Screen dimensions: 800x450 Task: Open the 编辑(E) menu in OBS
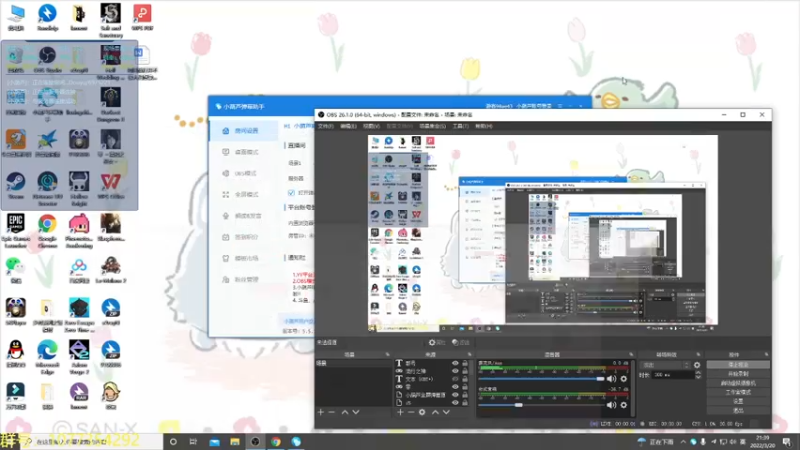point(348,126)
